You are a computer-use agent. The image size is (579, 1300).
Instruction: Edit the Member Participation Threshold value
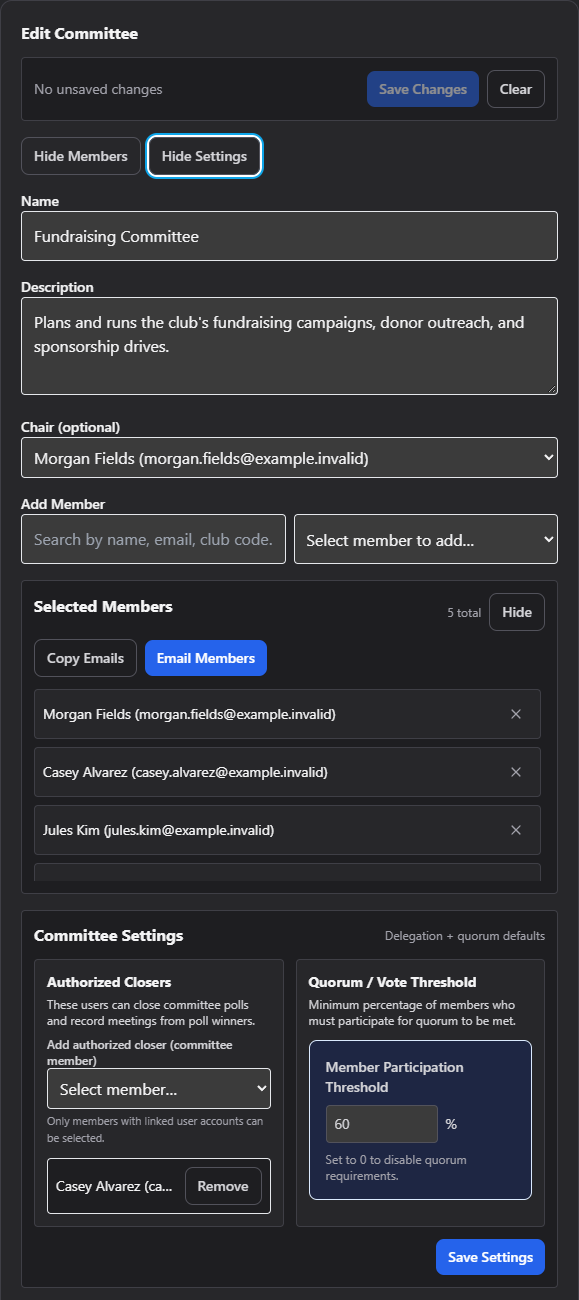[382, 1124]
